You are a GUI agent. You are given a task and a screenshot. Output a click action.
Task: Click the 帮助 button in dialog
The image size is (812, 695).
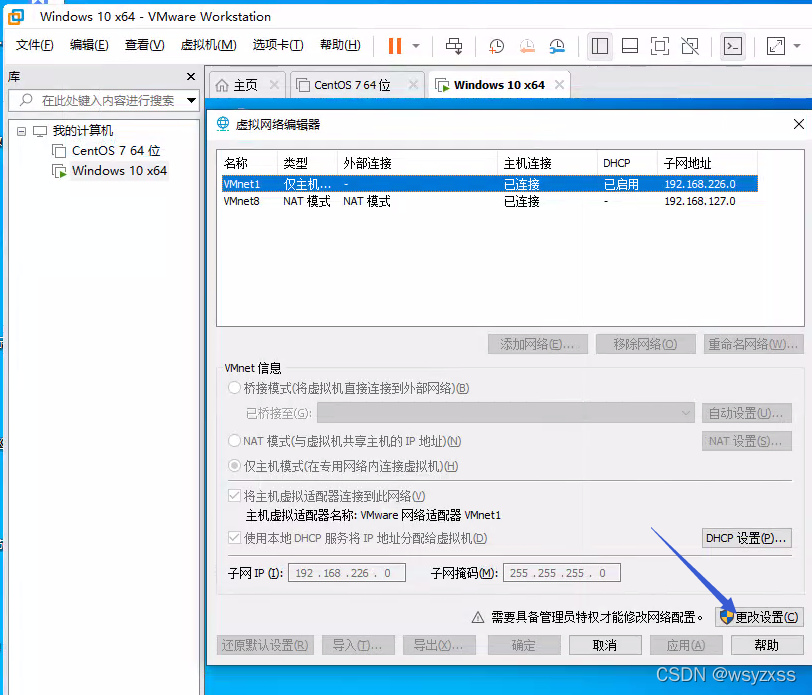pos(767,645)
